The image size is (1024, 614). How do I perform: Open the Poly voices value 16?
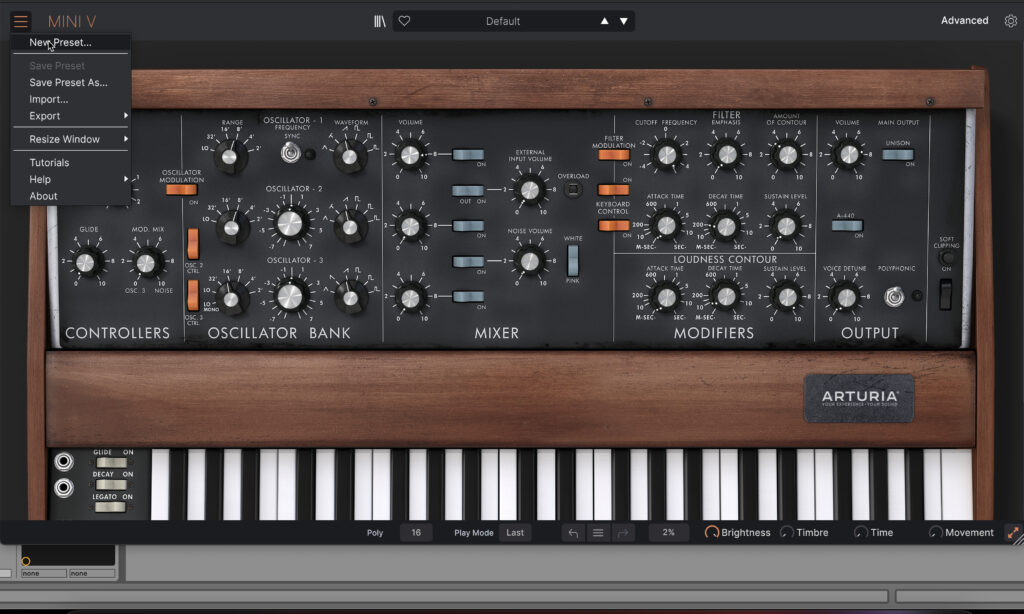pyautogui.click(x=416, y=532)
